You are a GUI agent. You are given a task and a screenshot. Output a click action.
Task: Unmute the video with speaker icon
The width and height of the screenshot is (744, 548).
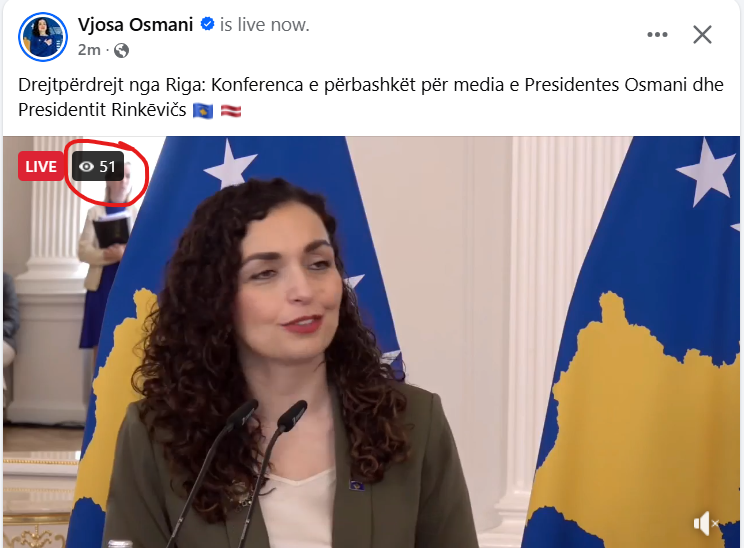[706, 523]
